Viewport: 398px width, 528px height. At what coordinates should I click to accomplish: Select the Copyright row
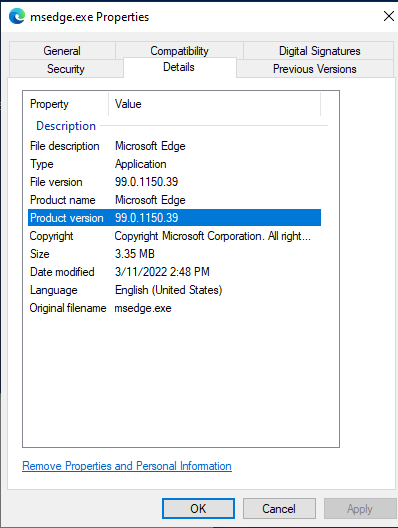point(174,236)
